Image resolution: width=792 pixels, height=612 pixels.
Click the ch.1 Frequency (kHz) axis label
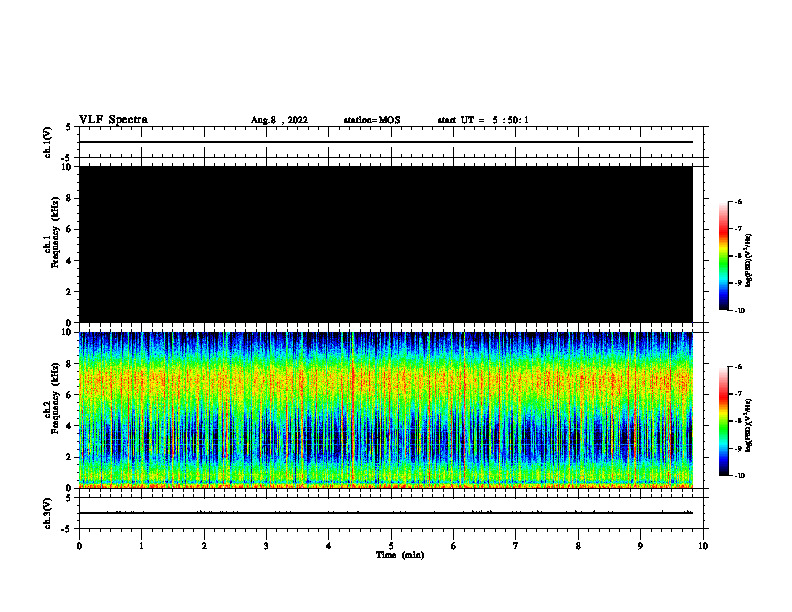click(x=51, y=232)
